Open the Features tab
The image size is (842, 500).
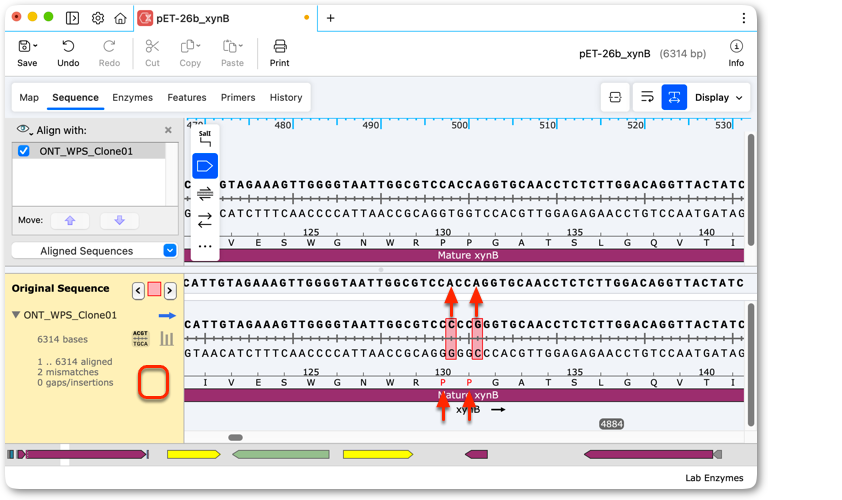(186, 97)
